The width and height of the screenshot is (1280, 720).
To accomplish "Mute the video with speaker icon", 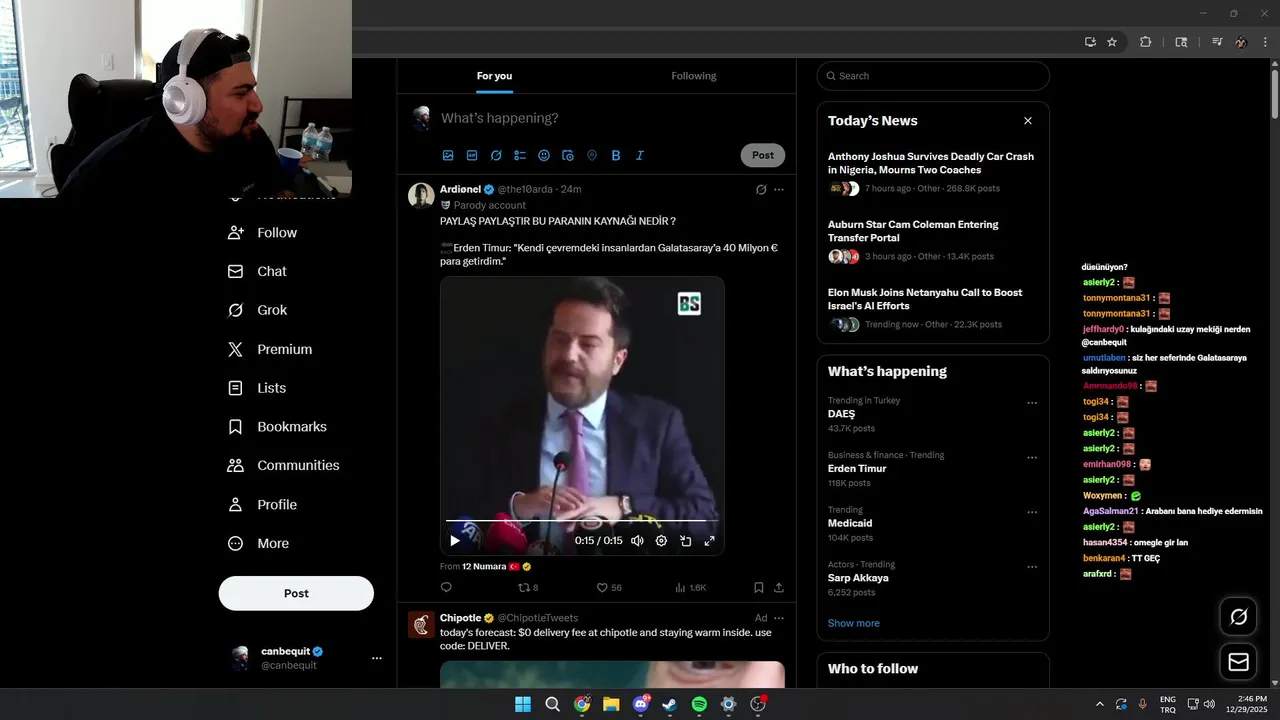I will pyautogui.click(x=637, y=541).
